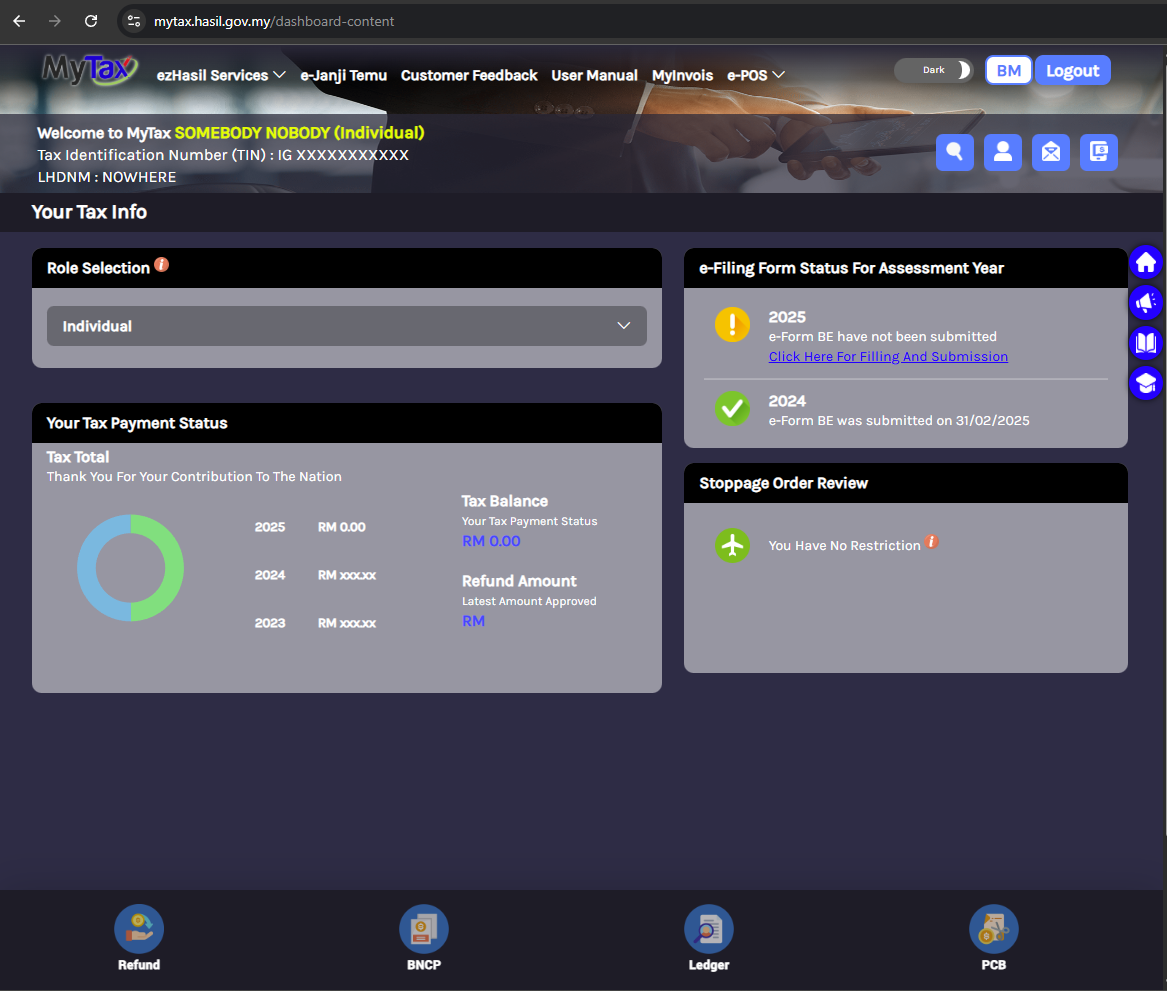The width and height of the screenshot is (1167, 991).
Task: Click the tax total donut chart
Action: (130, 568)
